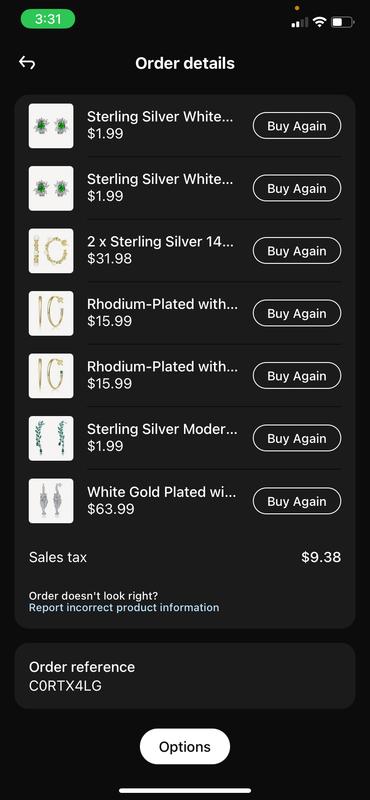Buy Again the Sterling Silver Modern item

[297, 438]
